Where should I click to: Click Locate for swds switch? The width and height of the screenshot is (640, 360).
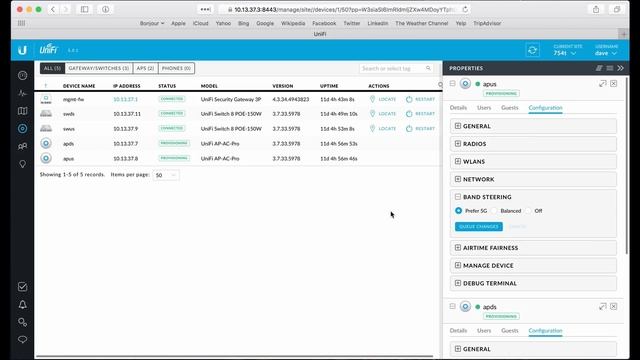coord(383,114)
